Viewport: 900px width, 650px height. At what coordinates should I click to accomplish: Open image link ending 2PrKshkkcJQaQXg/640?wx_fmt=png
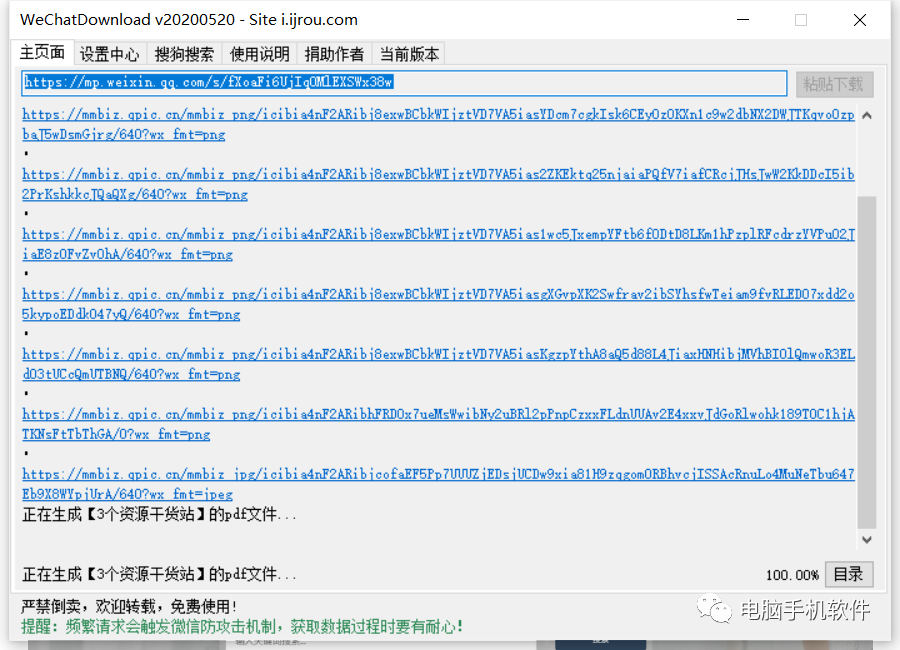click(x=439, y=184)
